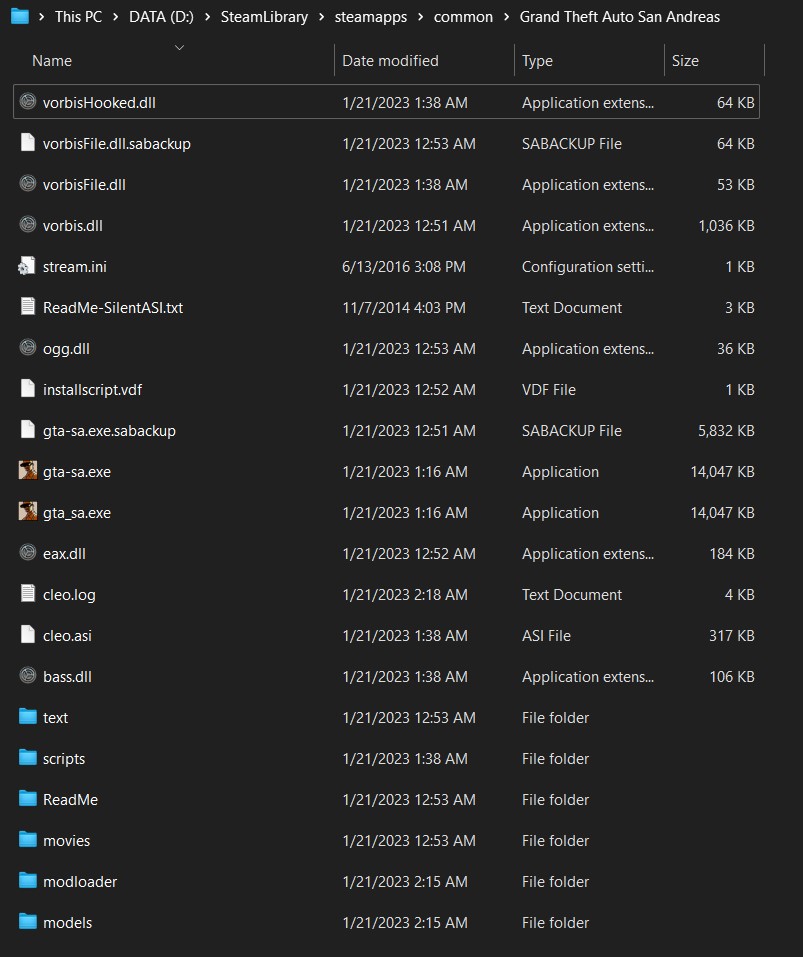Navigate to This PC in breadcrumb
803x957 pixels.
[x=78, y=17]
